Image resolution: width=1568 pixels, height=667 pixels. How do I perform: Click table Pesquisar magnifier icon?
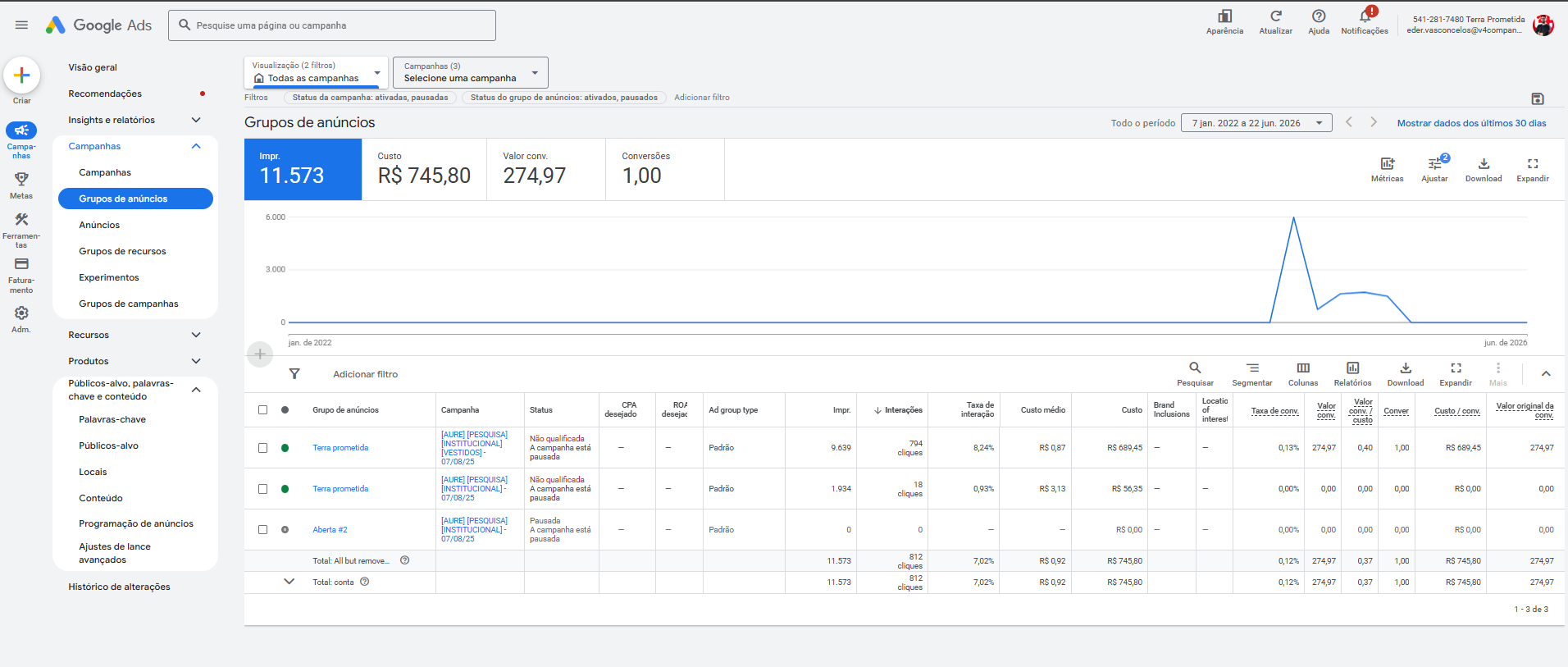[1195, 368]
